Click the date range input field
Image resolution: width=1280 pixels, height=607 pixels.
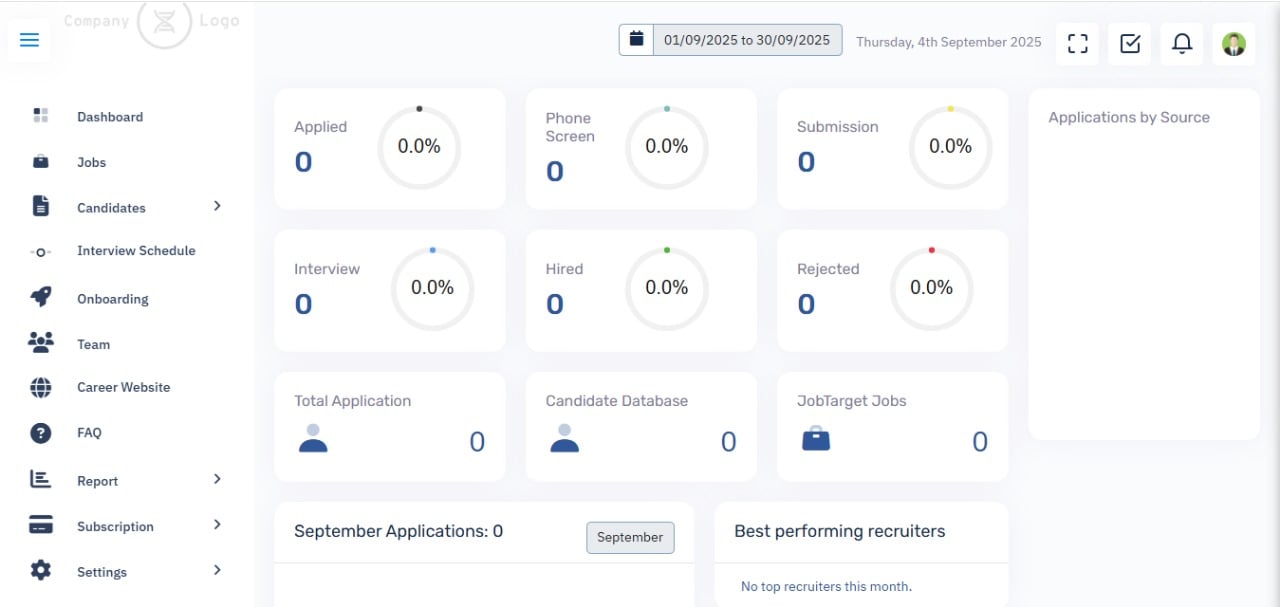pos(747,40)
